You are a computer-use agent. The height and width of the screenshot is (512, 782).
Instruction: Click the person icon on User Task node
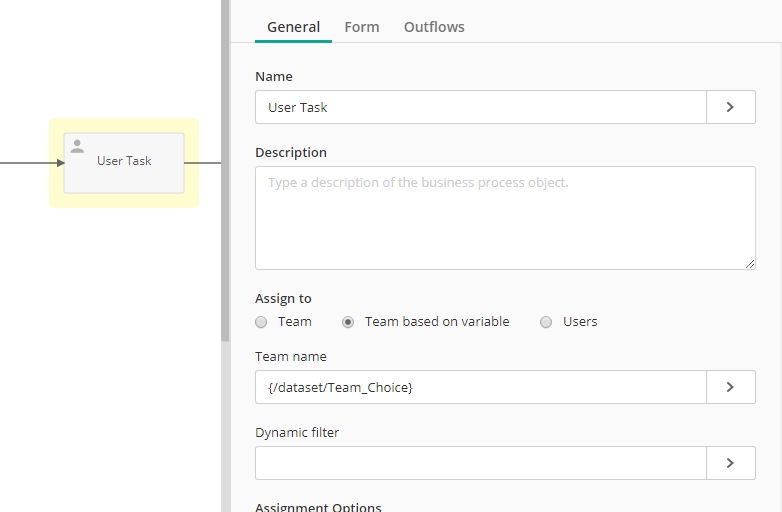pyautogui.click(x=77, y=146)
